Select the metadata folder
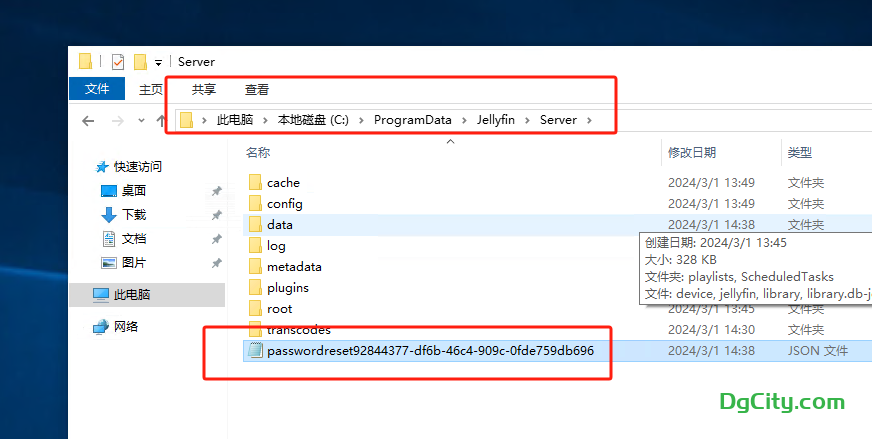The height and width of the screenshot is (439, 872). click(294, 267)
